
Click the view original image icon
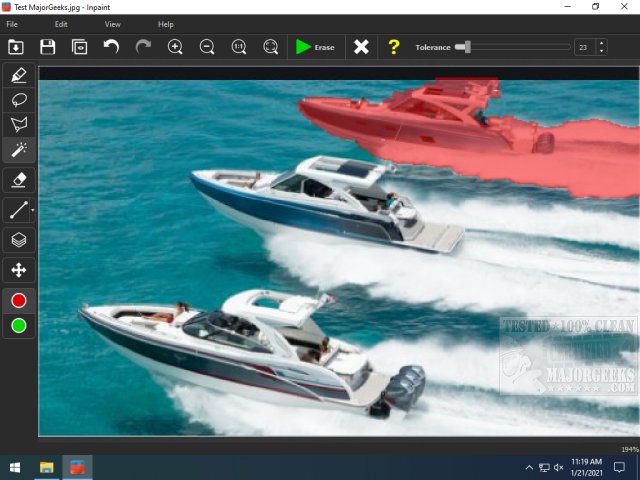coord(79,47)
